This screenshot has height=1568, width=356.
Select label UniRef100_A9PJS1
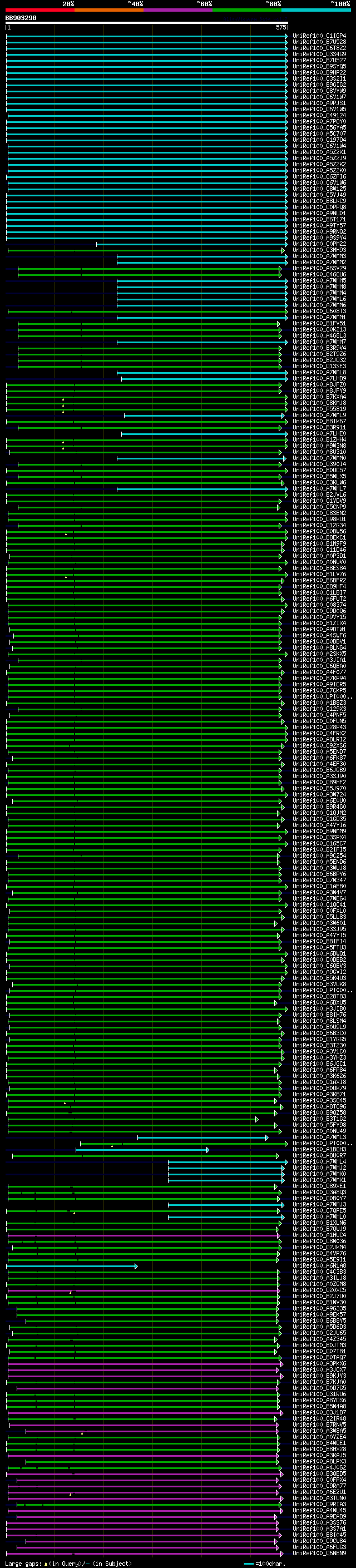tap(319, 103)
